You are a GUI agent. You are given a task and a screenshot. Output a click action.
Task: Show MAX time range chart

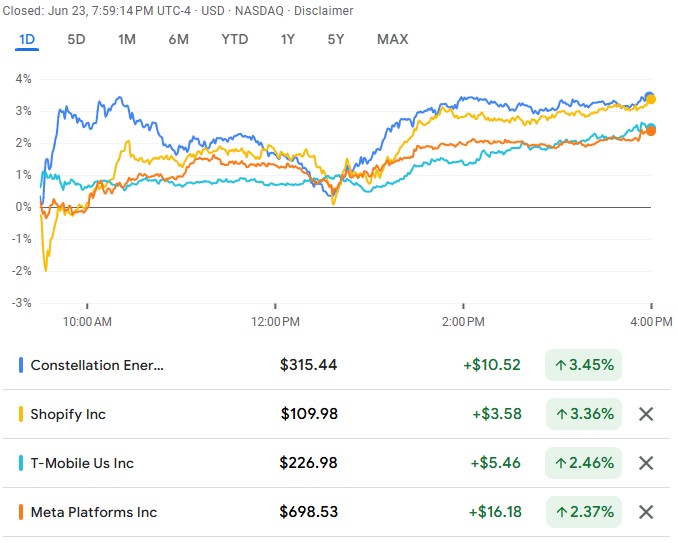392,40
